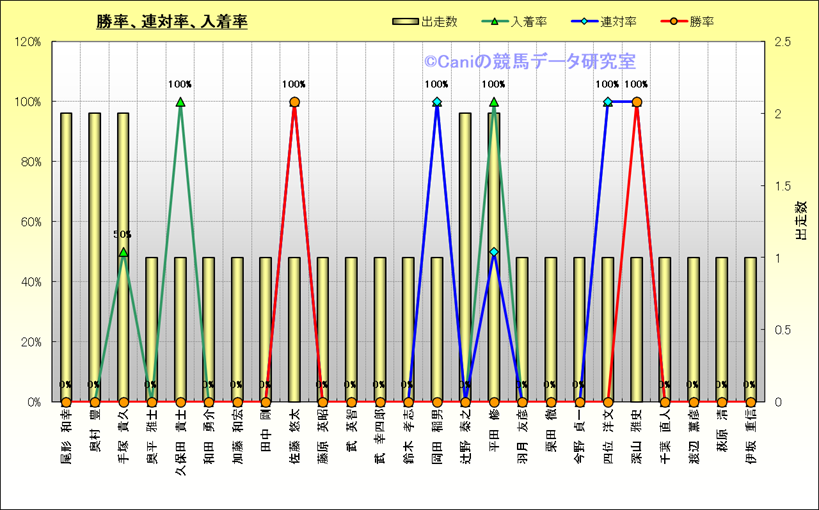Click the orange 100% marker above 深山 雅史
This screenshot has width=819, height=510.
pyautogui.click(x=637, y=102)
